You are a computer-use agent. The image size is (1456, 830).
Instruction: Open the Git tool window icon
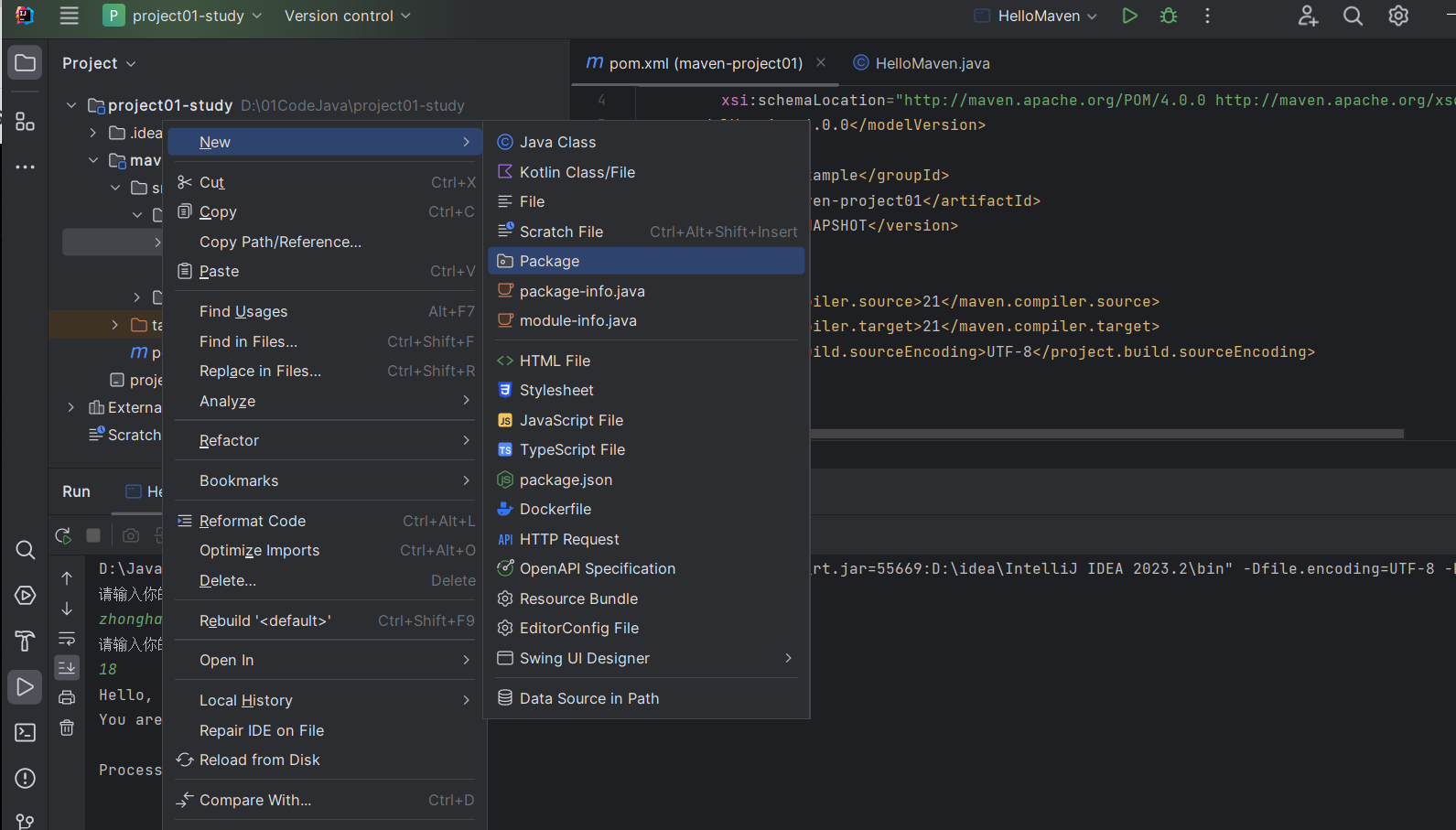(25, 821)
